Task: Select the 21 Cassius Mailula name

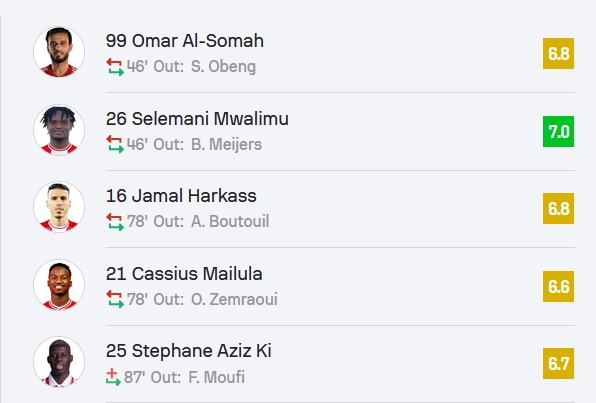Action: pyautogui.click(x=184, y=274)
